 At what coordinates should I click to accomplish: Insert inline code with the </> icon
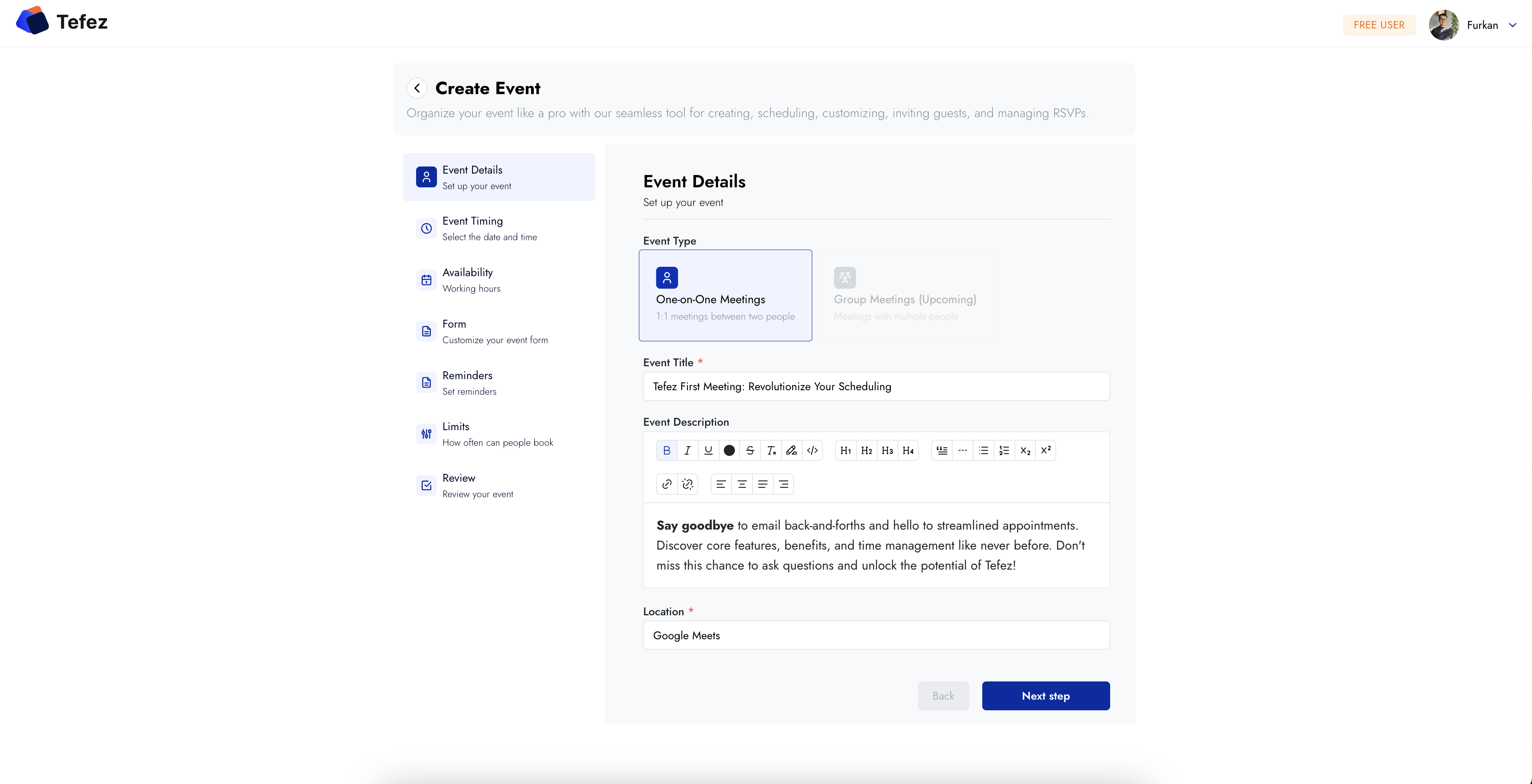click(812, 451)
